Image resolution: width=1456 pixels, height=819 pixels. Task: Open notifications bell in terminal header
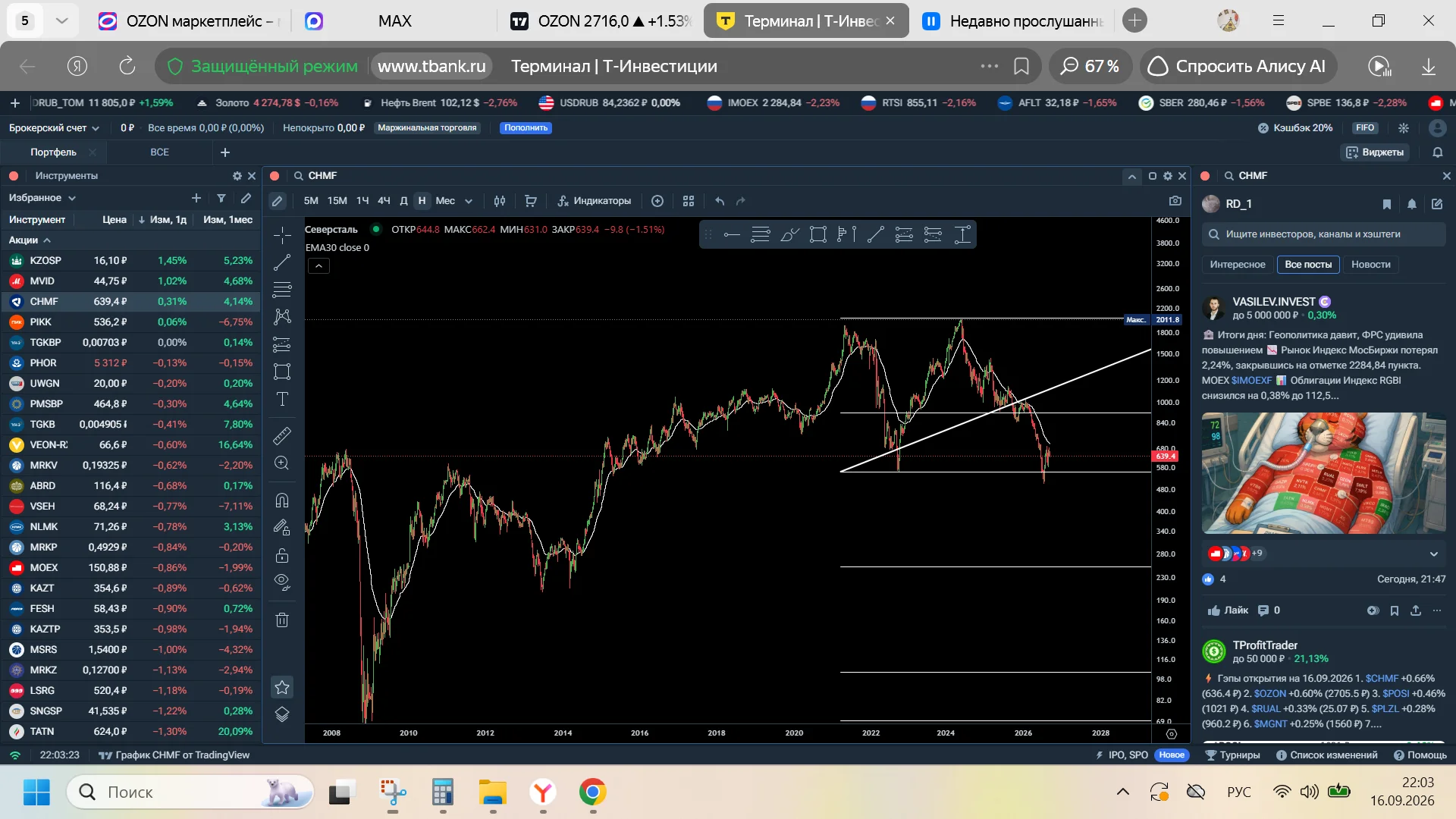[x=1438, y=152]
